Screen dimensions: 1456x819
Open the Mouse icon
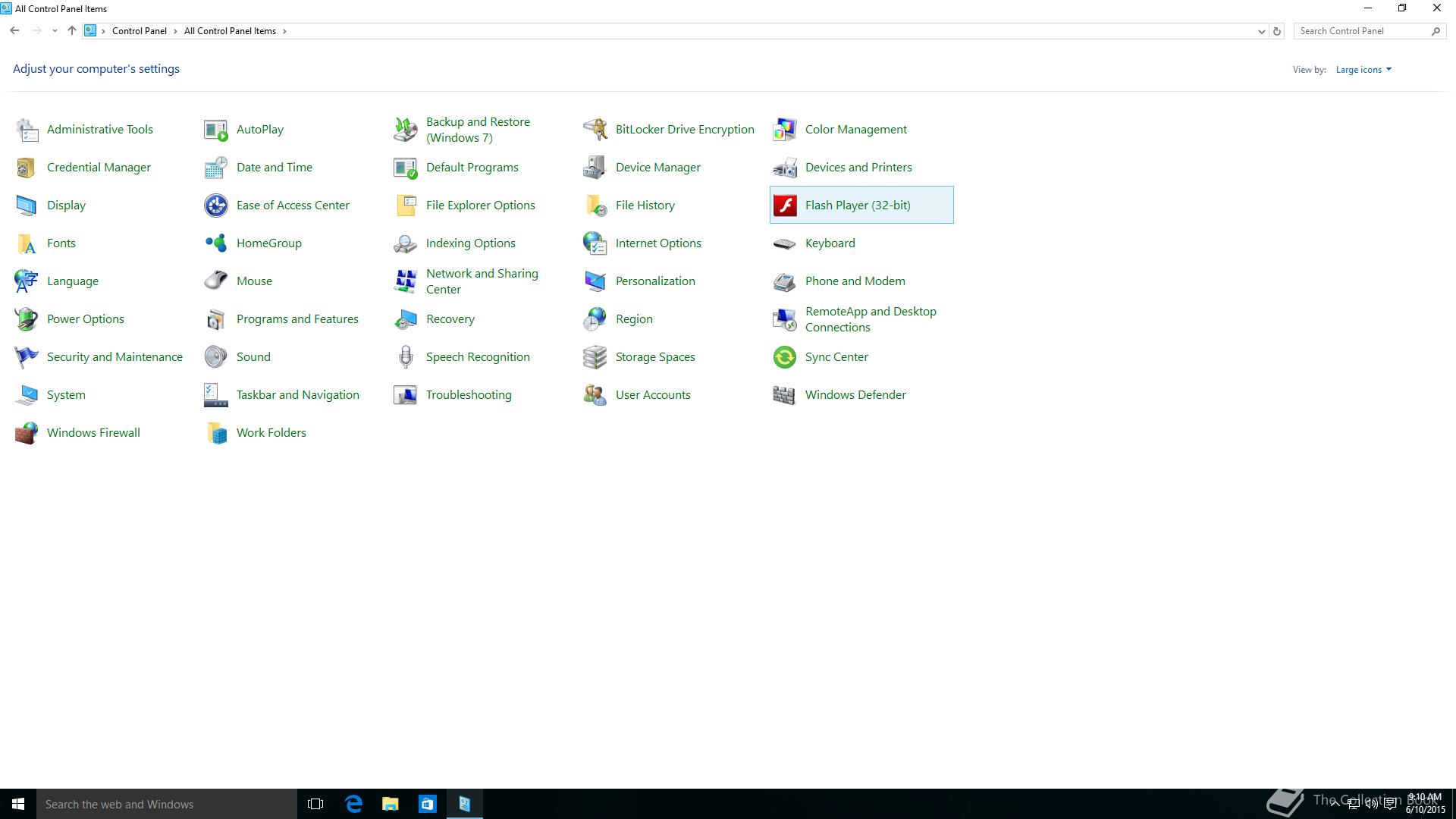(216, 281)
